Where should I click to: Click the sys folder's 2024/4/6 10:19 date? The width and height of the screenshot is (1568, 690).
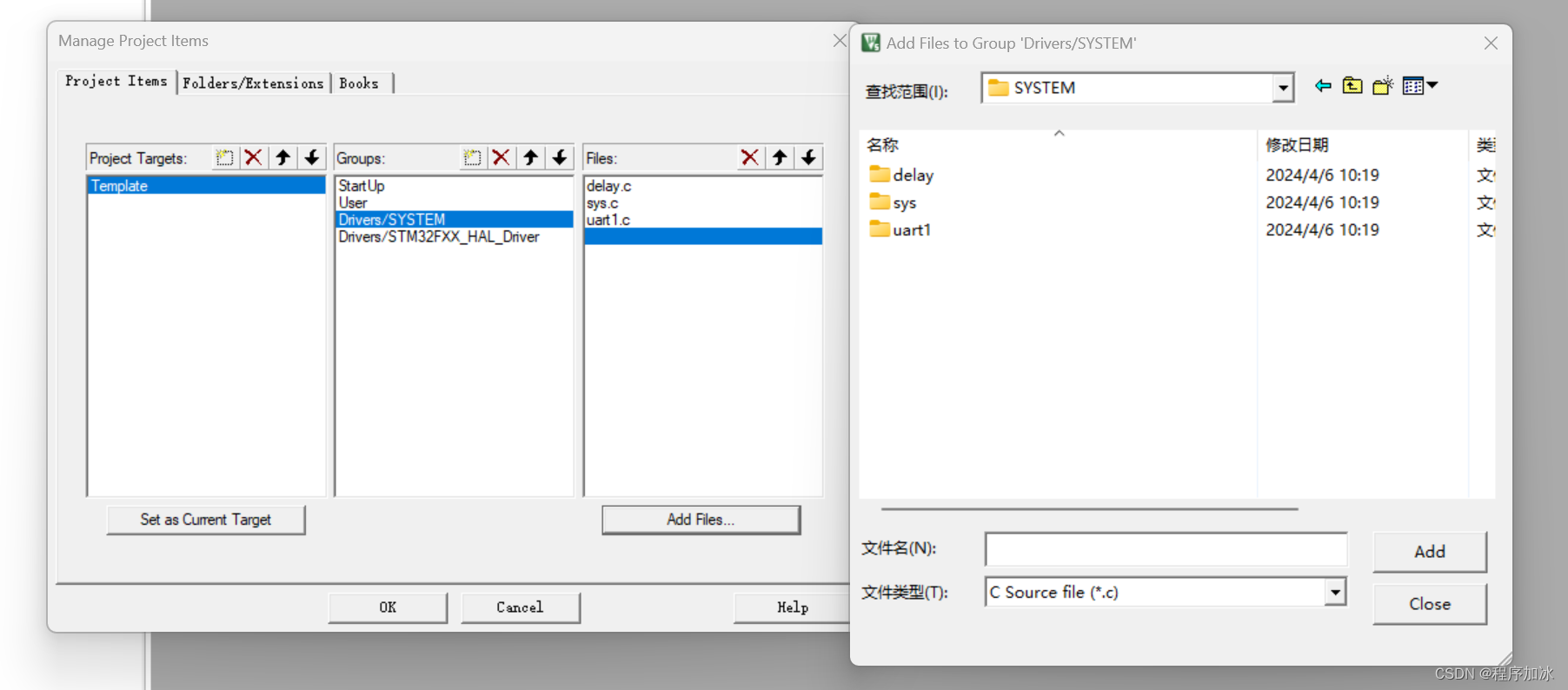point(1322,202)
